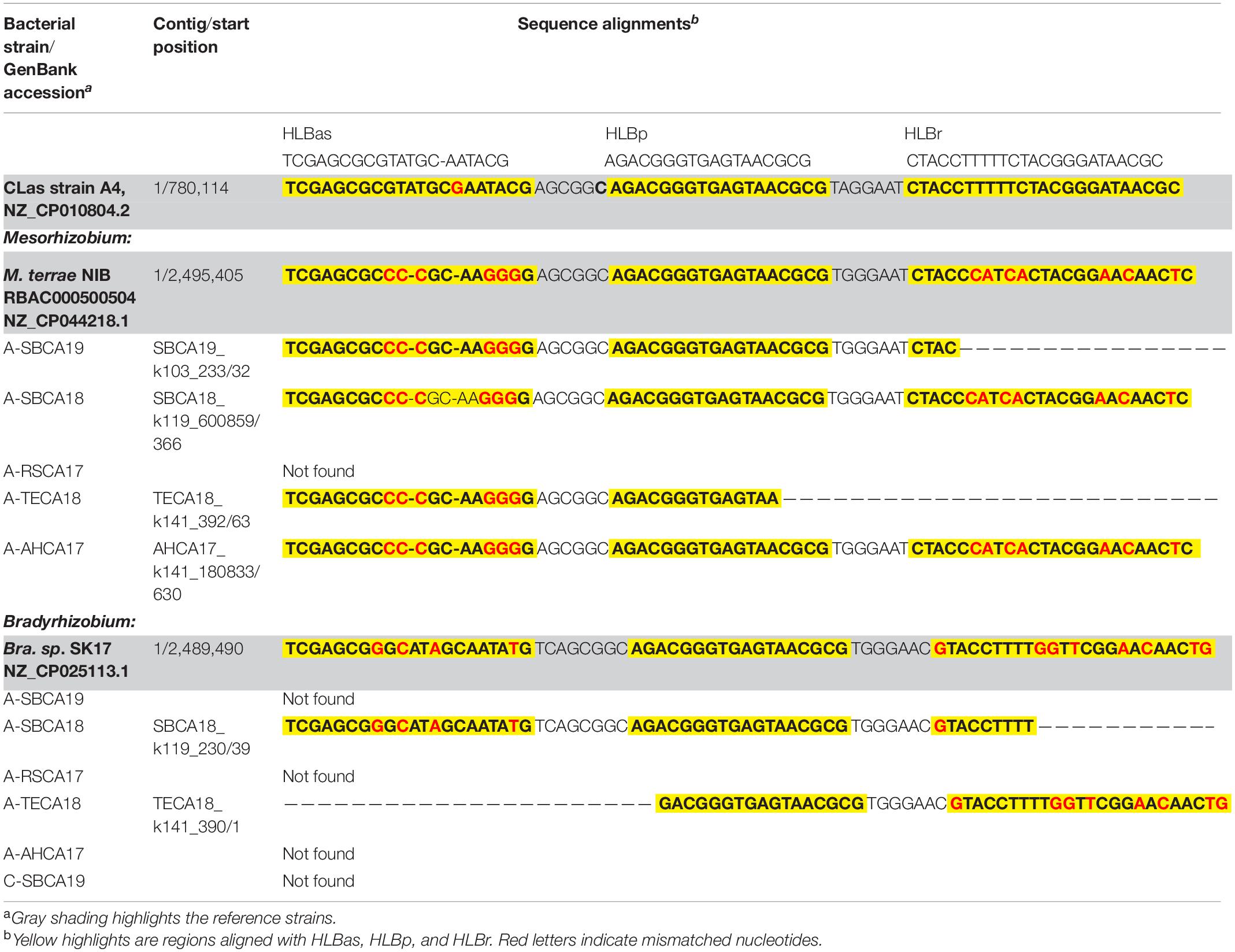Click GTACCTTTTGGTTCGGAACAACTG in Bra. sp. SK17 row
The height and width of the screenshot is (952, 1235).
(x=1073, y=649)
